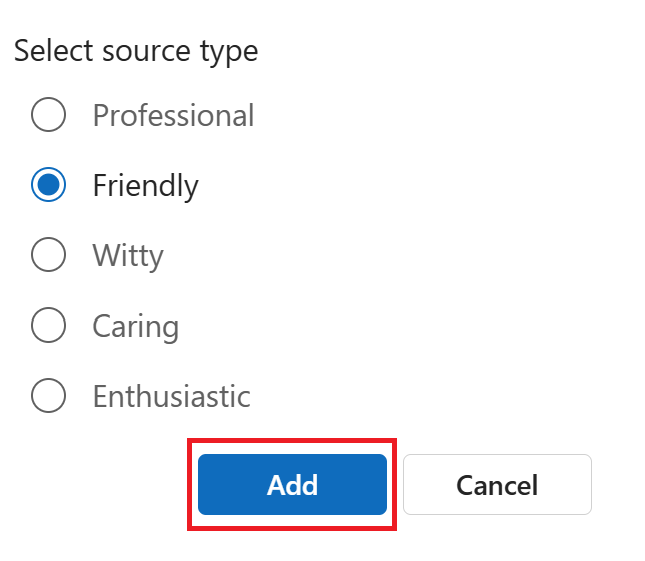Set the source type to Enthusiastic

point(49,396)
